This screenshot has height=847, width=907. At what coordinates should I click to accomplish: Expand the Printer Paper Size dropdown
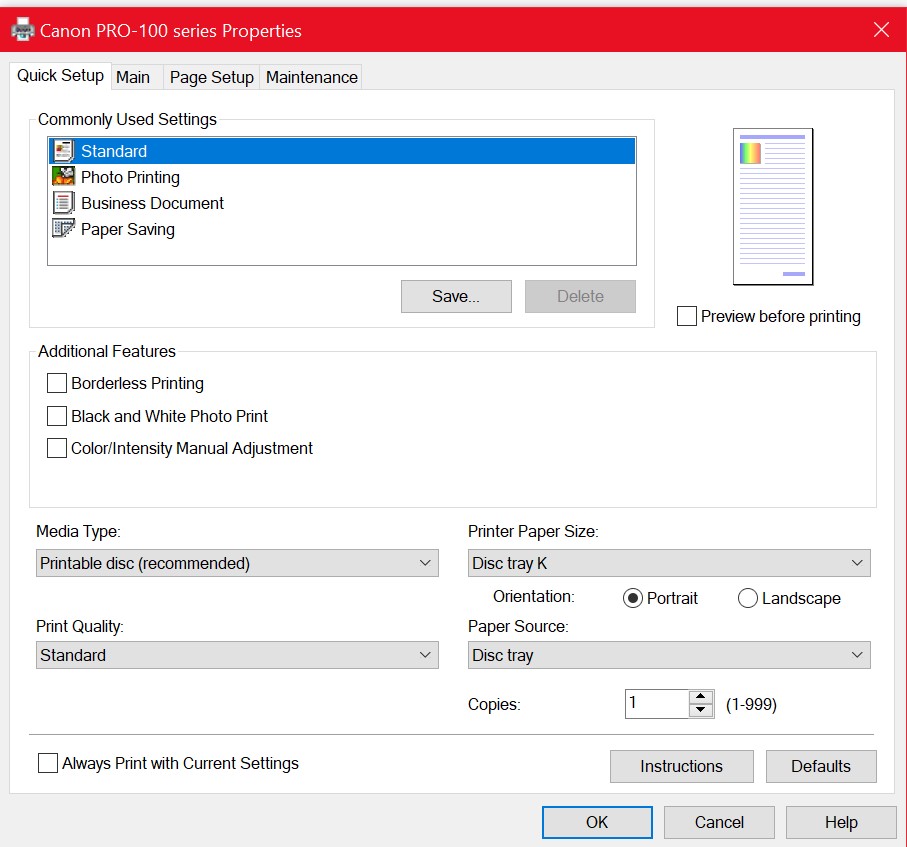click(x=669, y=563)
